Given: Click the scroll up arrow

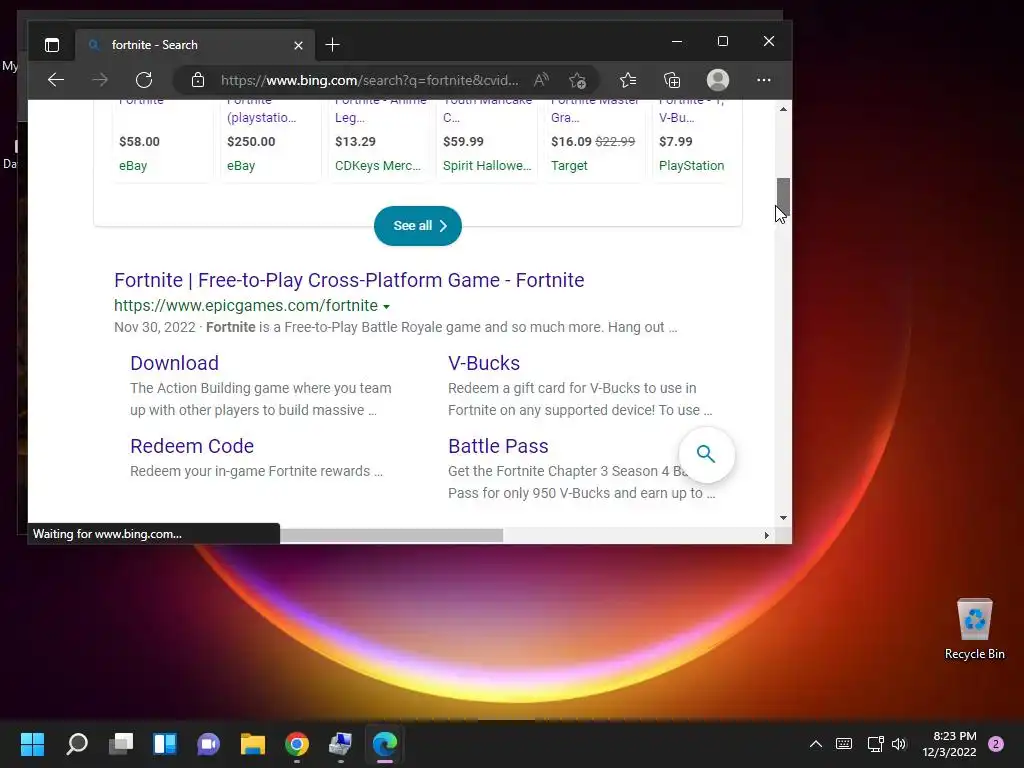Looking at the screenshot, I should point(783,109).
